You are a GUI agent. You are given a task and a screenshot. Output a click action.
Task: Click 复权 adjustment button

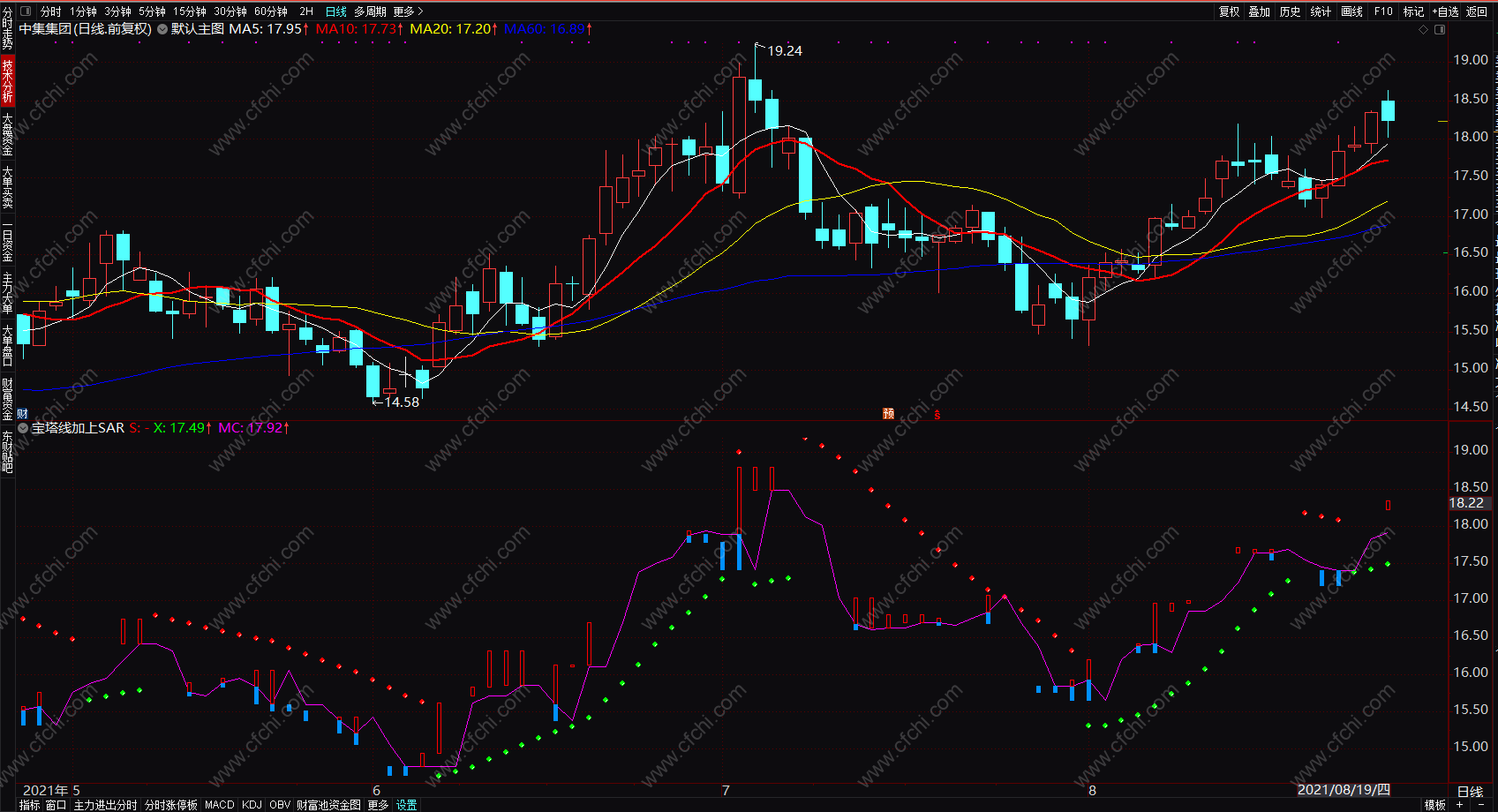pyautogui.click(x=1229, y=11)
